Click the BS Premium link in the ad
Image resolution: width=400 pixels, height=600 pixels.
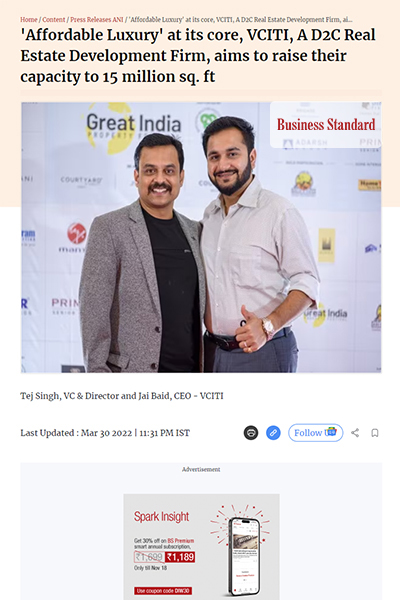click(181, 541)
